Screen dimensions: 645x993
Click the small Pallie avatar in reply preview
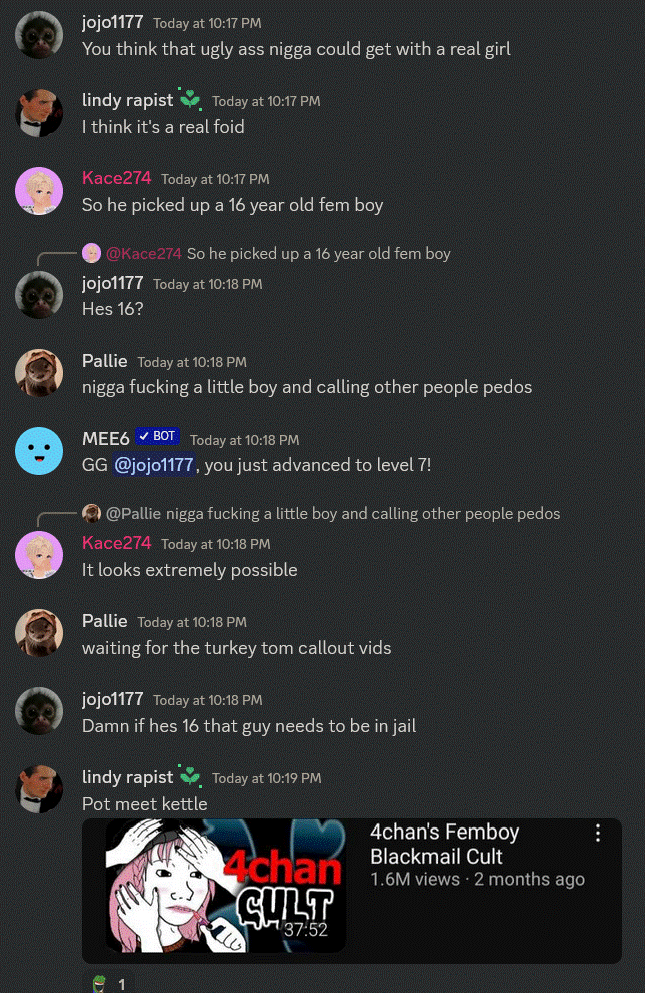point(91,514)
